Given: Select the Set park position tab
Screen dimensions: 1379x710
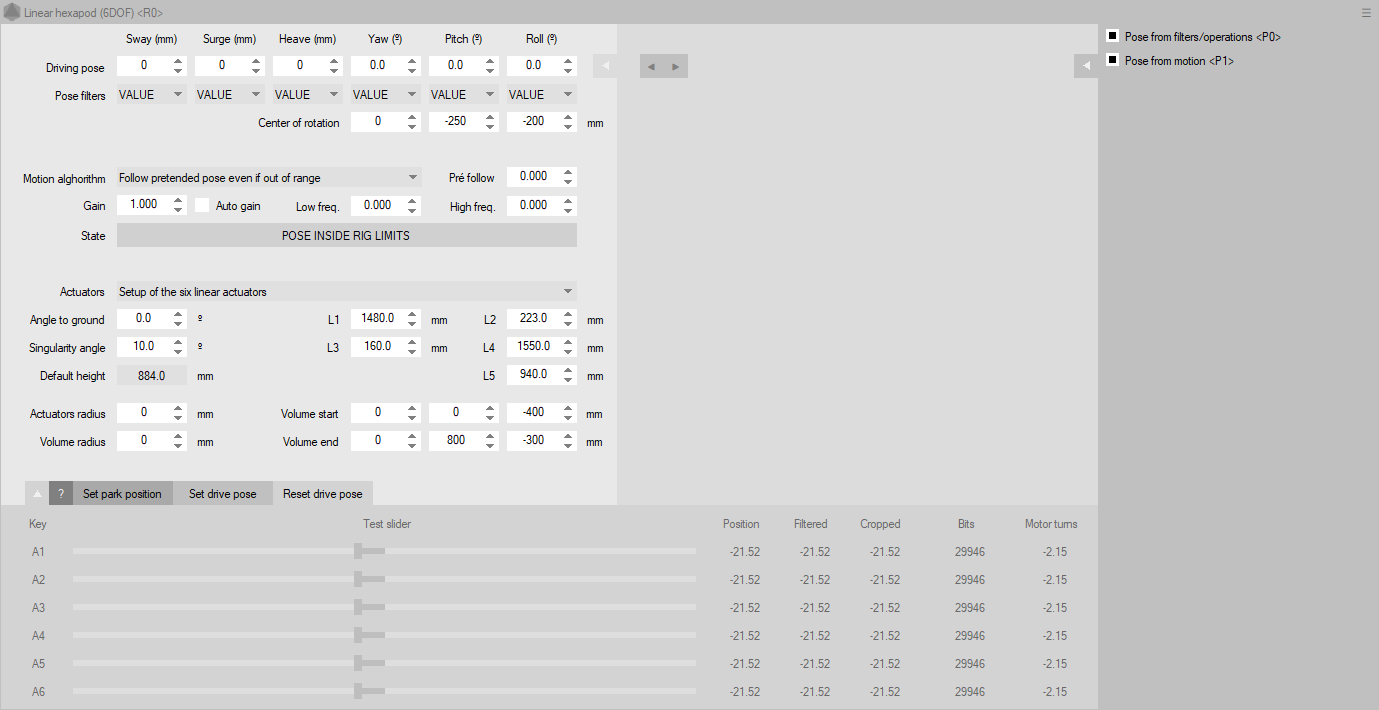Looking at the screenshot, I should (x=122, y=494).
